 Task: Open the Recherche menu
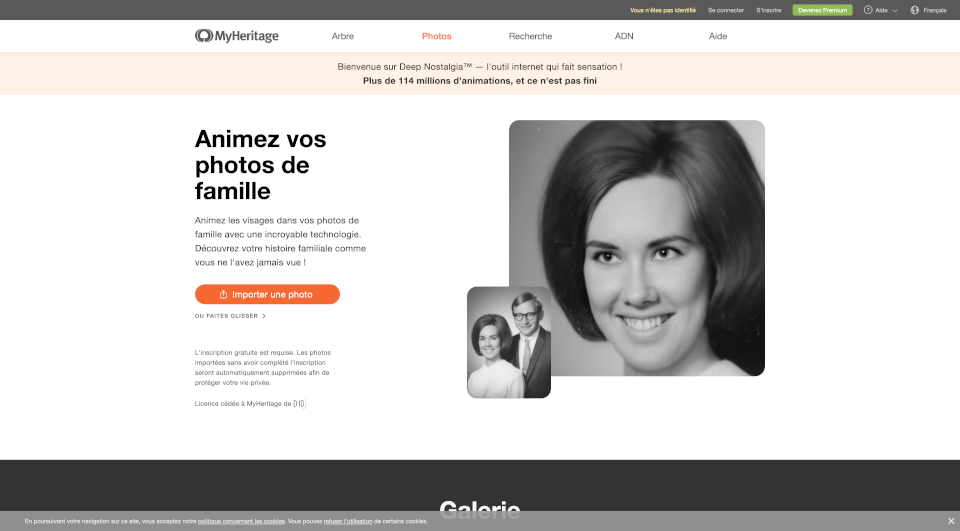point(530,36)
